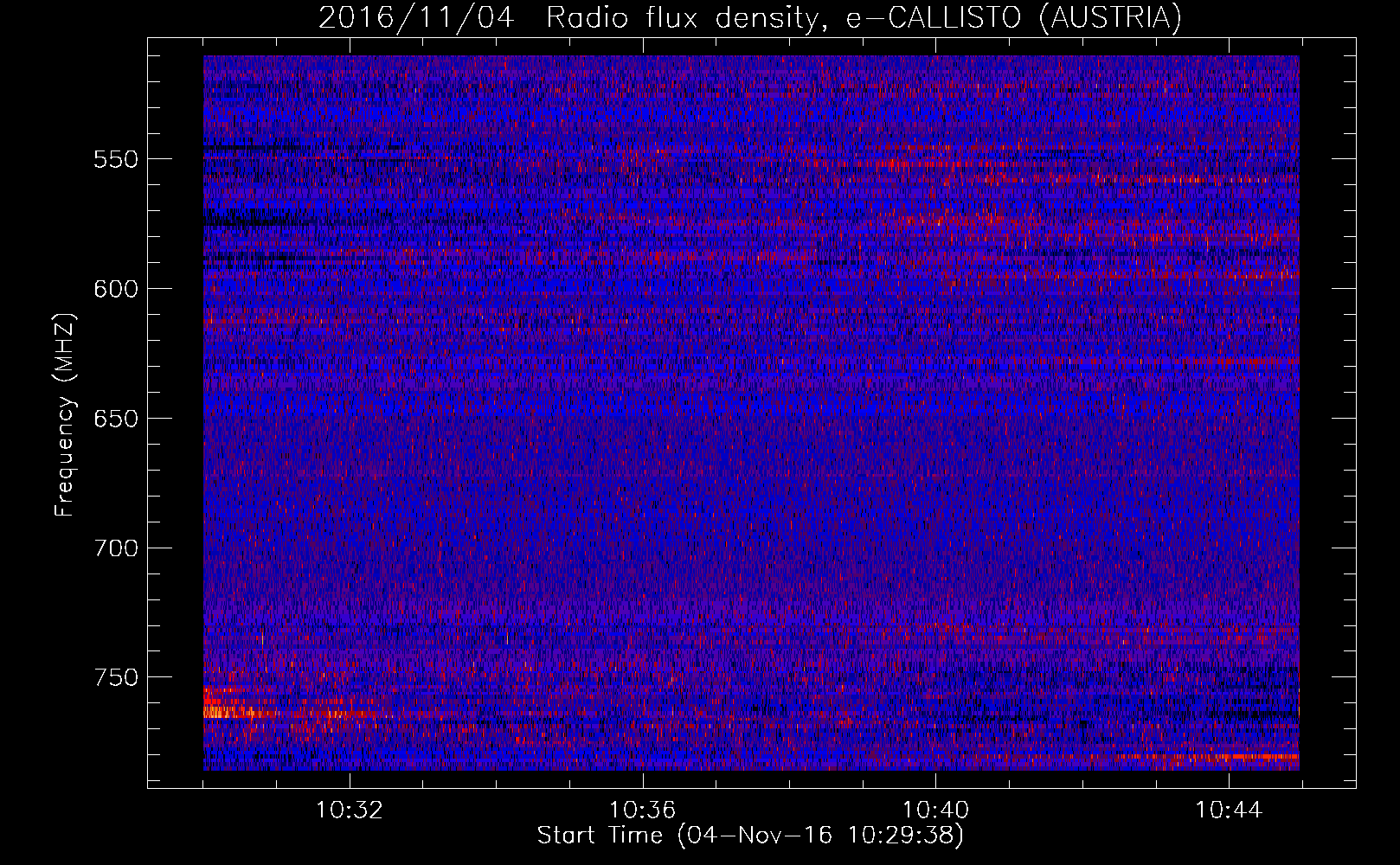Screen dimensions: 1400x865
Task: Click the plot title mentioning e-CALLISTO (AUSTRIA)
Action: pos(750,17)
